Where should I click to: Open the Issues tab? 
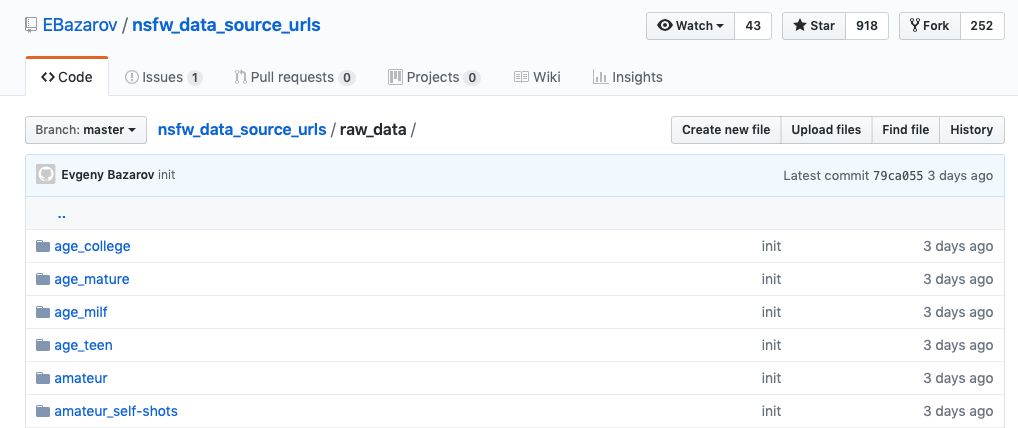click(x=163, y=77)
